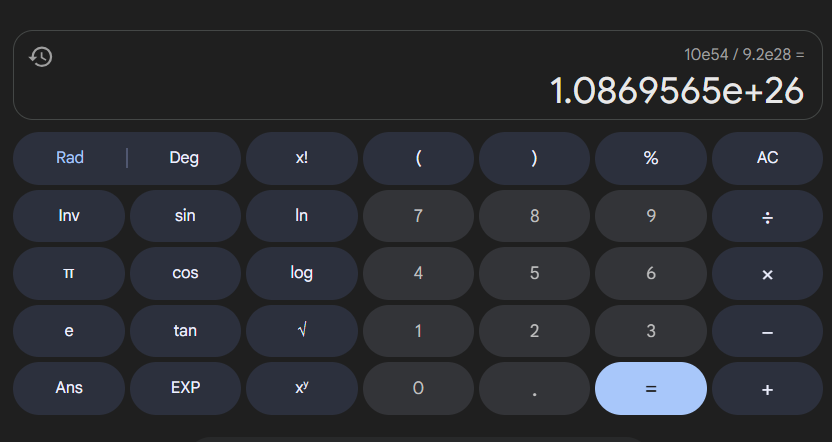Choose the division operator

coord(767,216)
